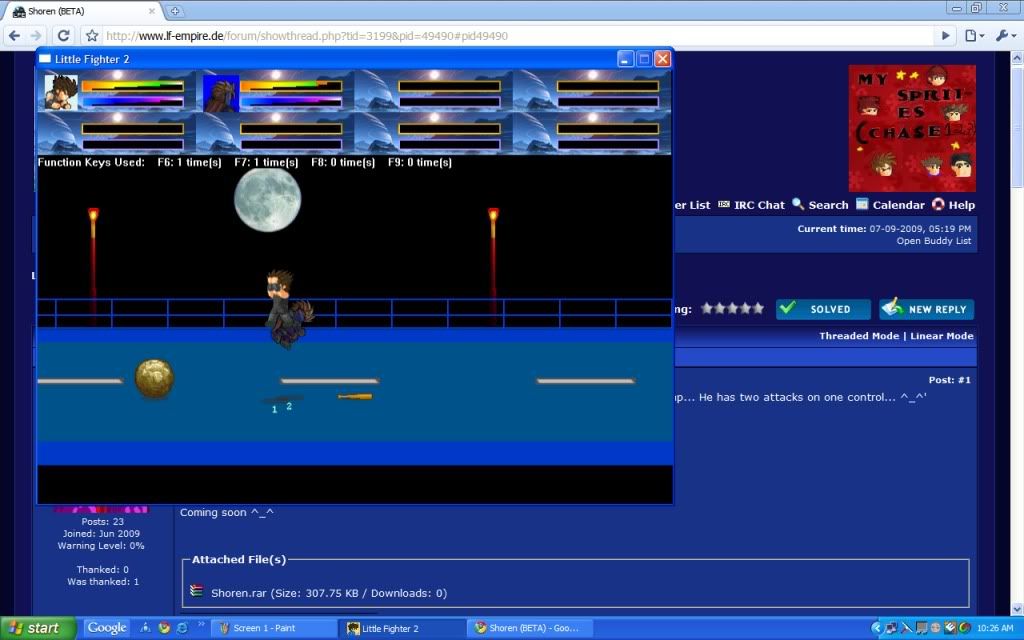Select the Shoren (BETA) browser tab
The image size is (1024, 640).
pyautogui.click(x=60, y=9)
